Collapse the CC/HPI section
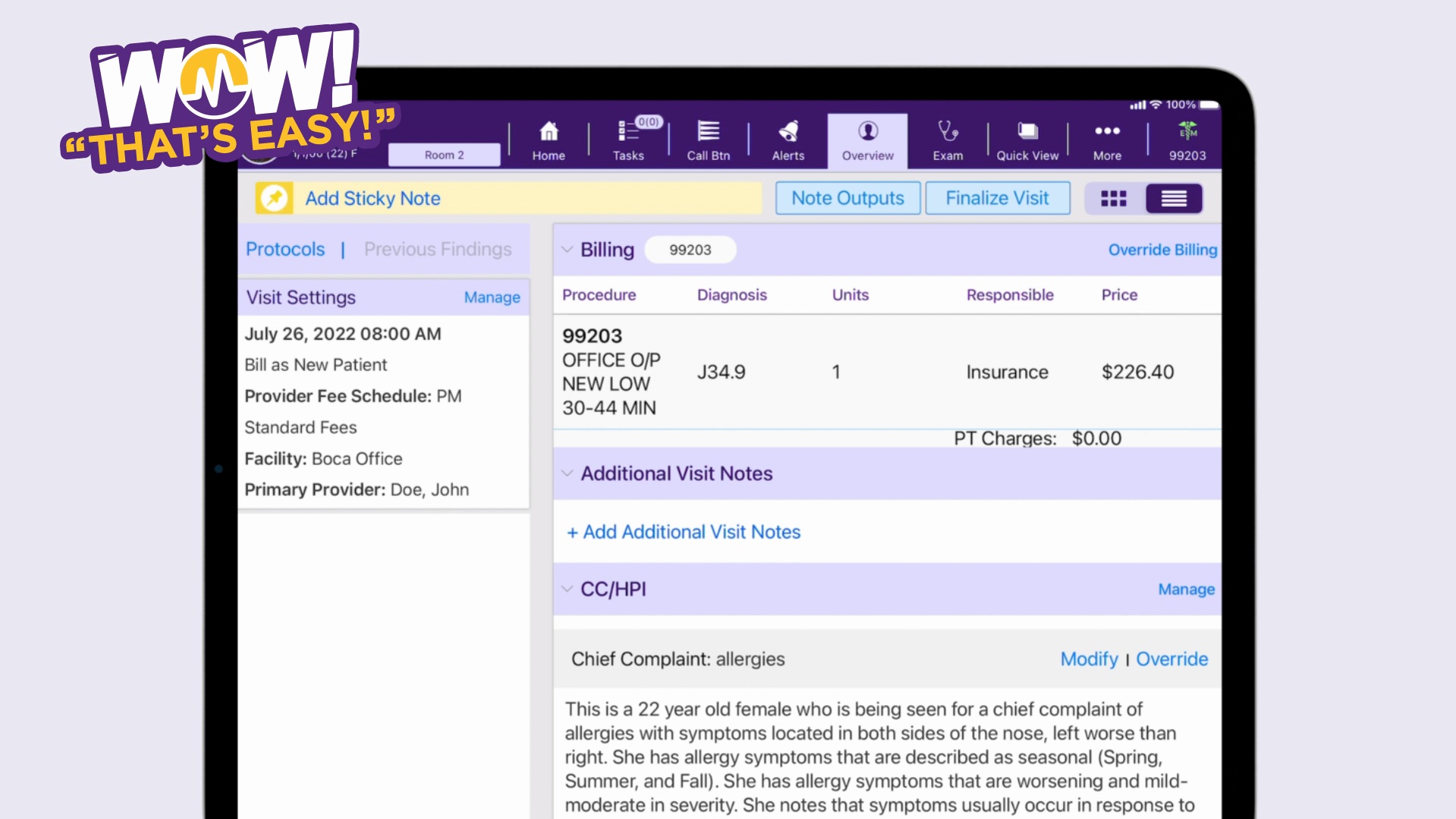 [567, 588]
